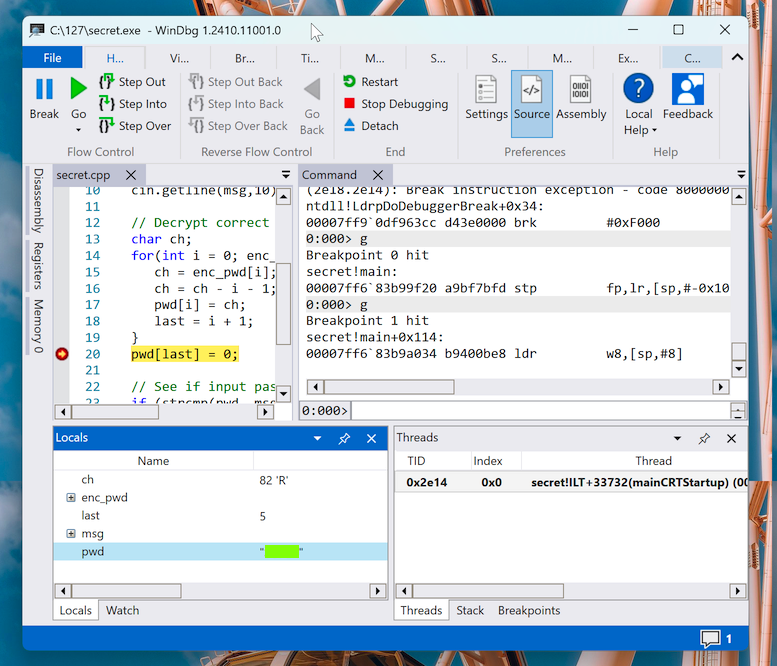Image resolution: width=777 pixels, height=666 pixels.
Task: Switch to the Watch tab
Action: (122, 610)
